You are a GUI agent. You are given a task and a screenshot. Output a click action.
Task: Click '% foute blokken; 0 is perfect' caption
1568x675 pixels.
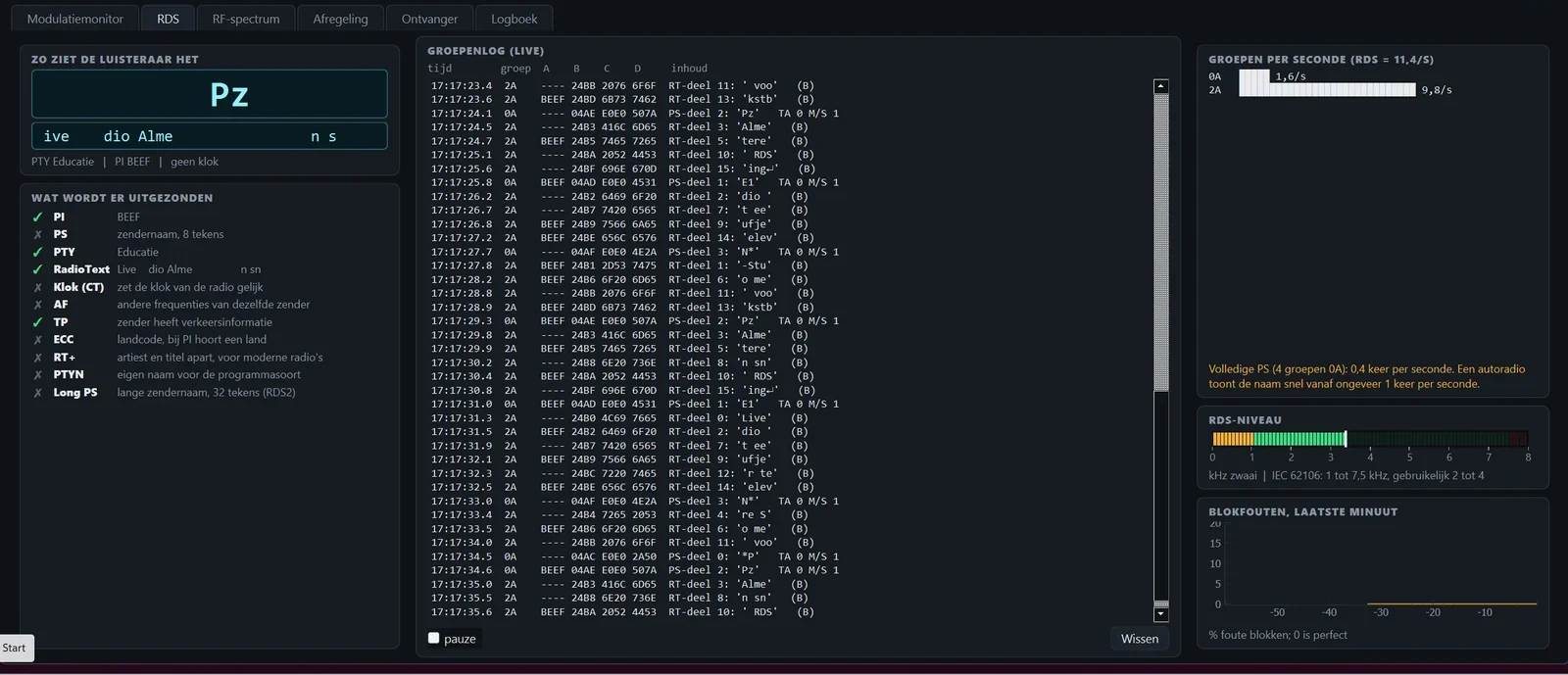click(x=1278, y=635)
